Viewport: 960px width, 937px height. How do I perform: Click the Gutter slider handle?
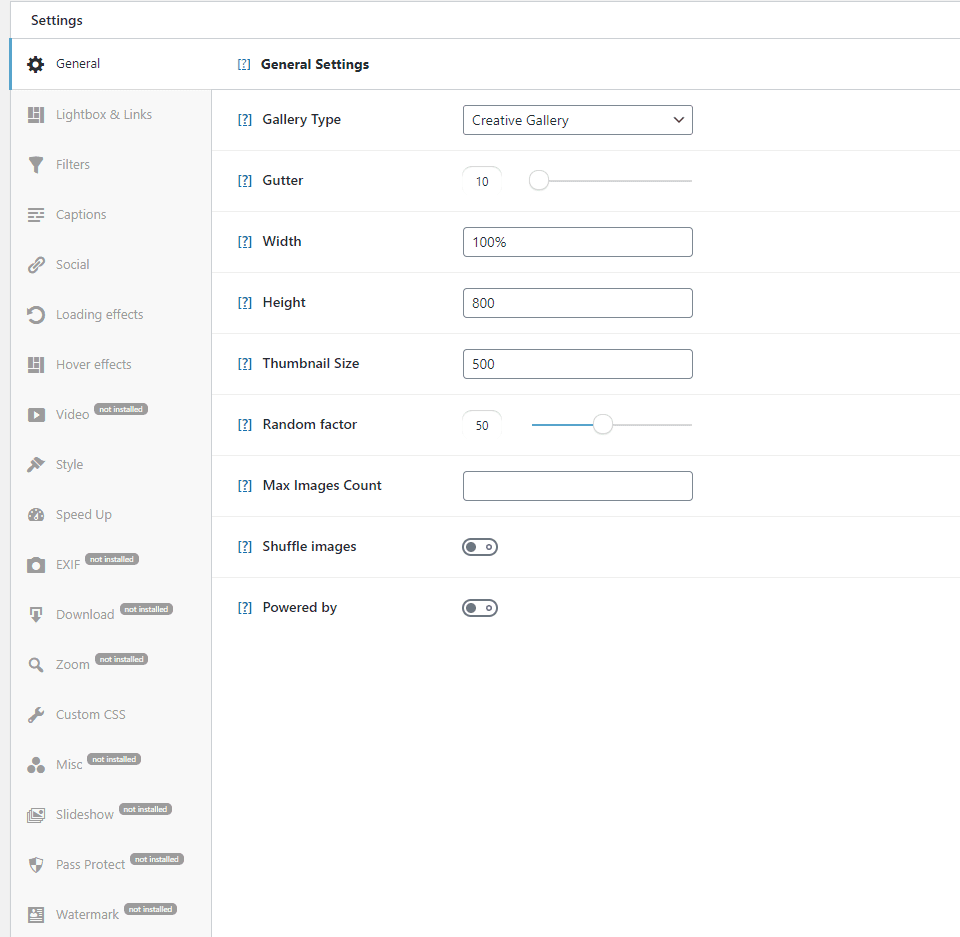pos(539,181)
